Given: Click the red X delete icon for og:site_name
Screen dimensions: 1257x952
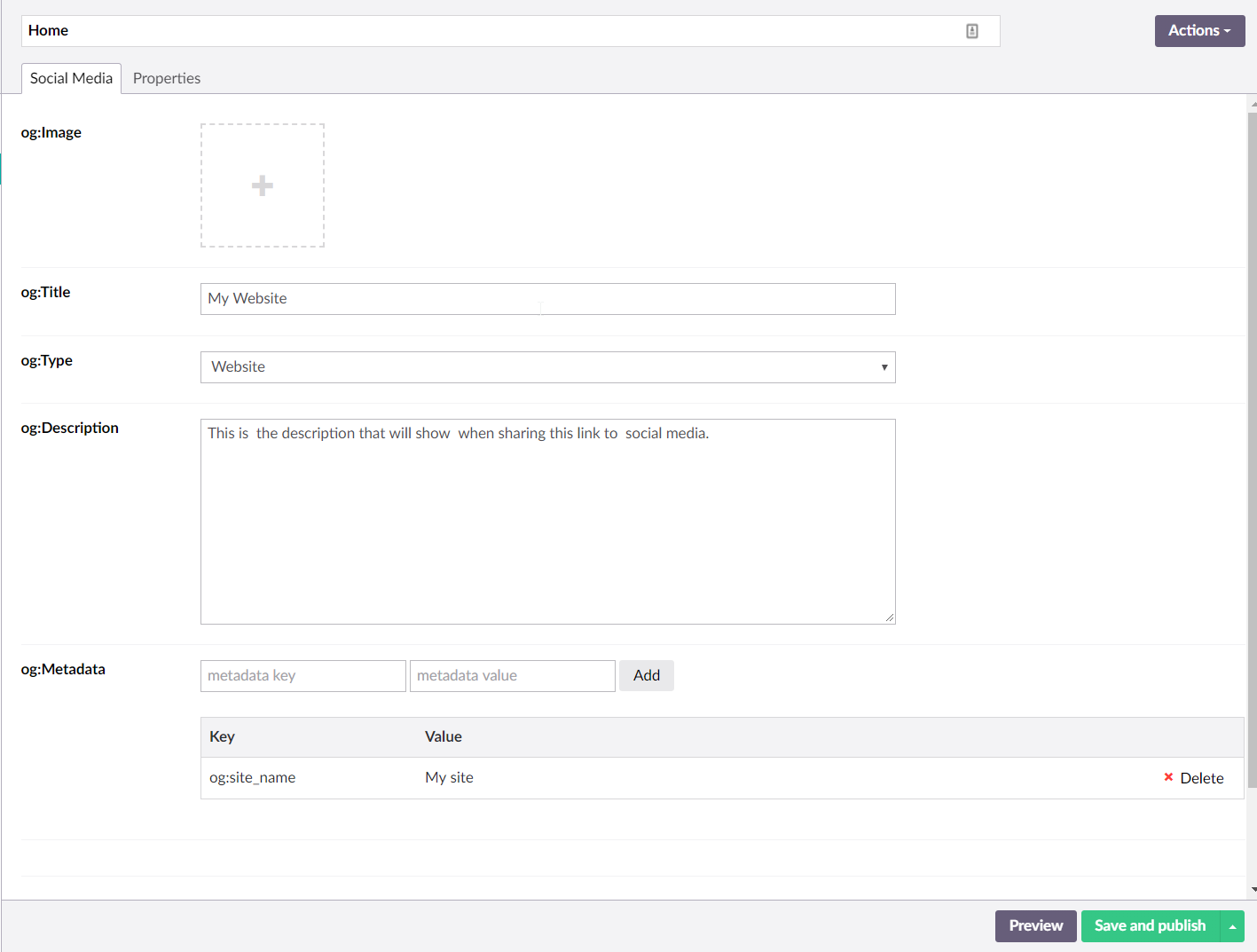Looking at the screenshot, I should point(1168,777).
